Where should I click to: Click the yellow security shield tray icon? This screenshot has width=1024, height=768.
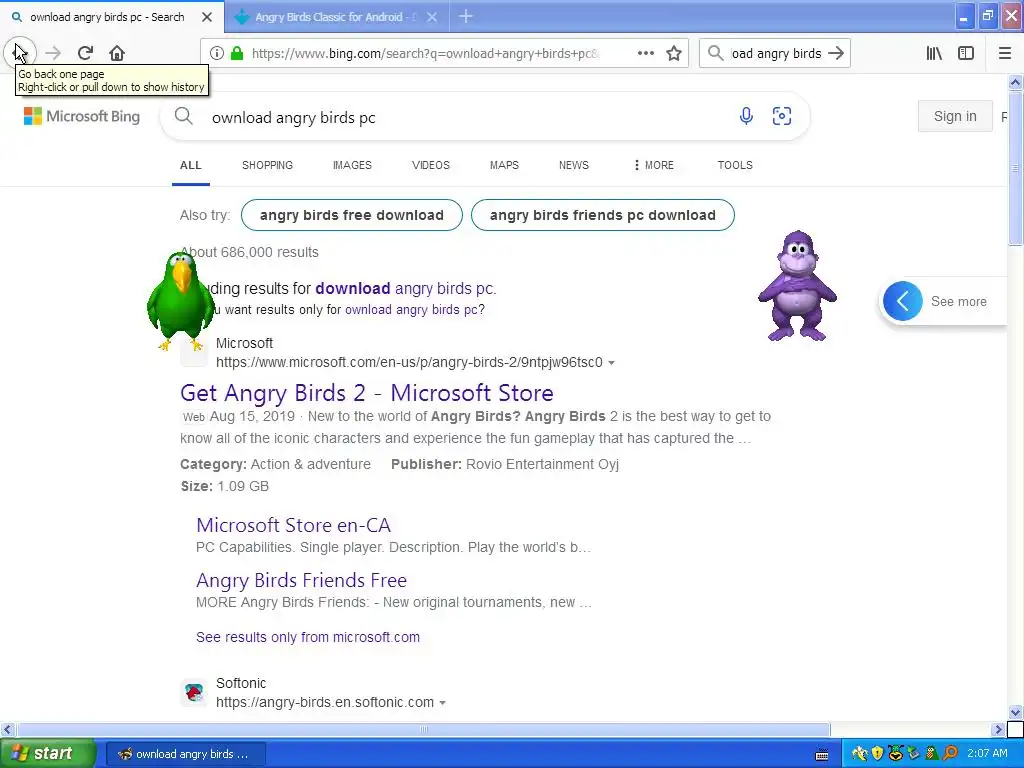coord(877,754)
